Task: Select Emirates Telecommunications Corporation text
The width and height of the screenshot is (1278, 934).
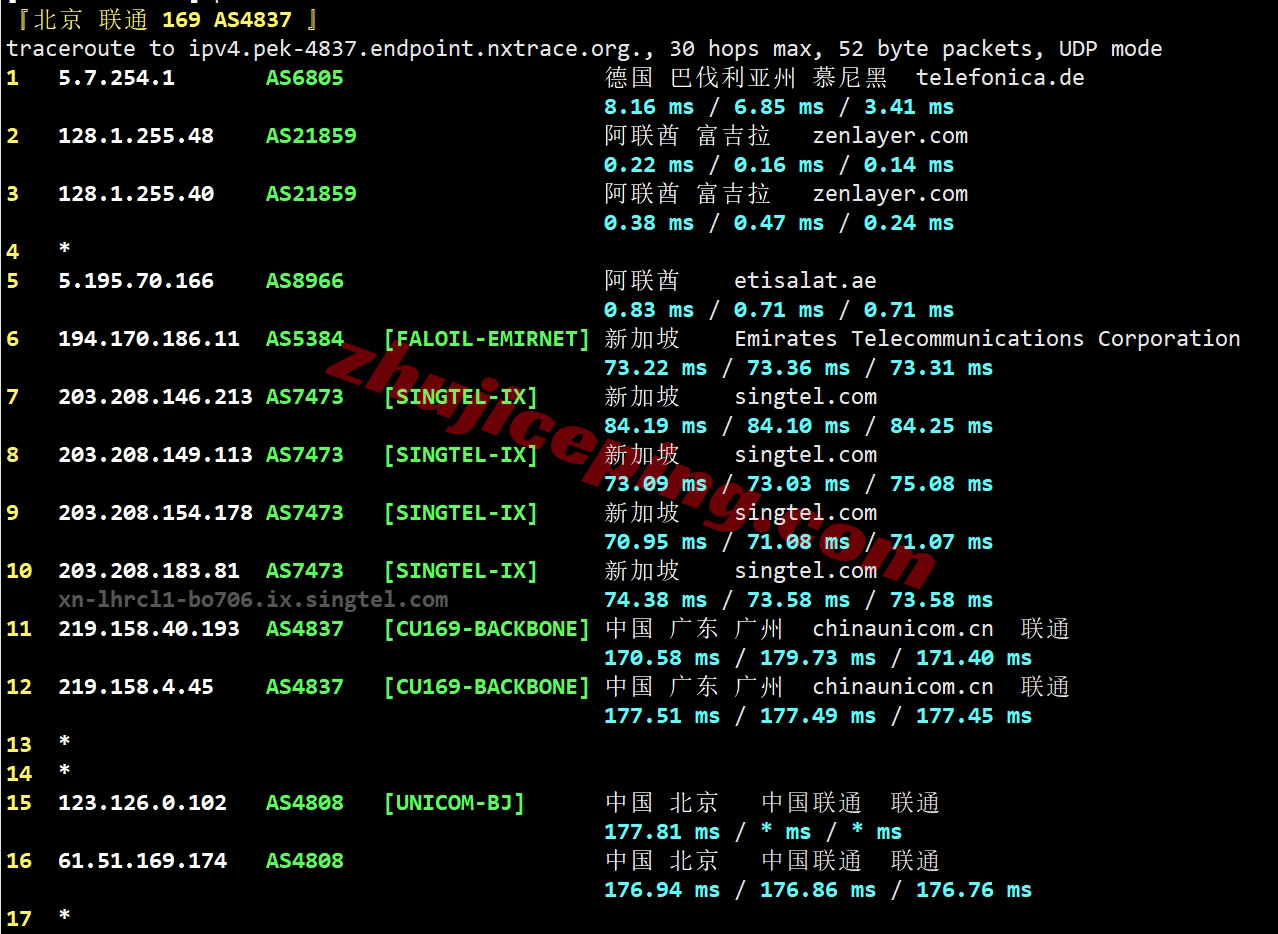Action: (x=987, y=339)
